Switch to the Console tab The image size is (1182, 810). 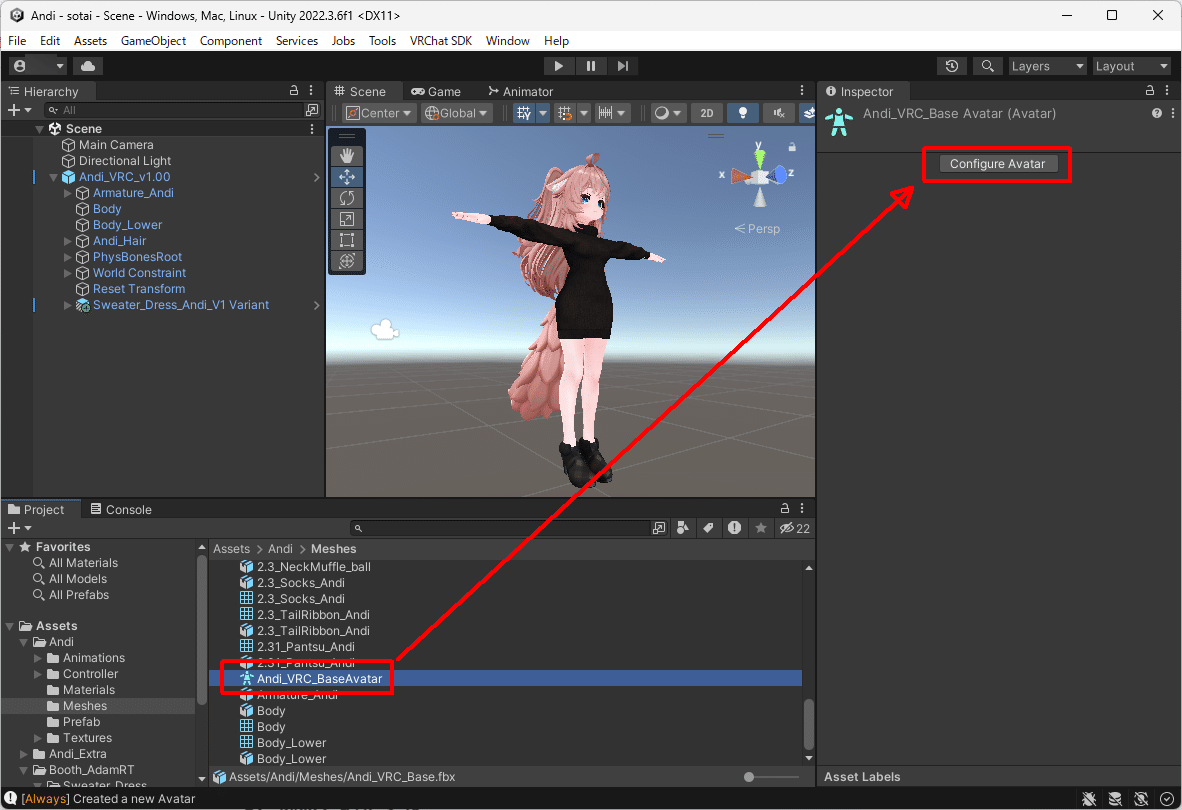[121, 509]
